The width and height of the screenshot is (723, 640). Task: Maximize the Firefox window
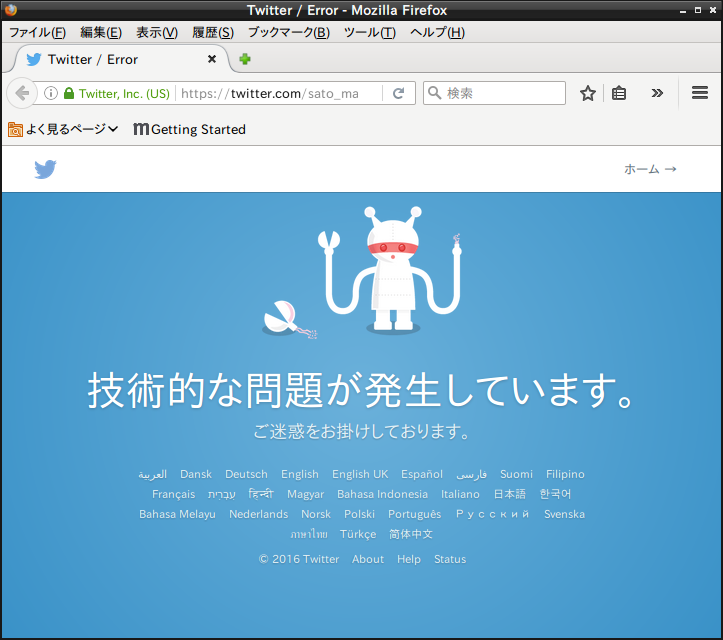click(x=698, y=10)
